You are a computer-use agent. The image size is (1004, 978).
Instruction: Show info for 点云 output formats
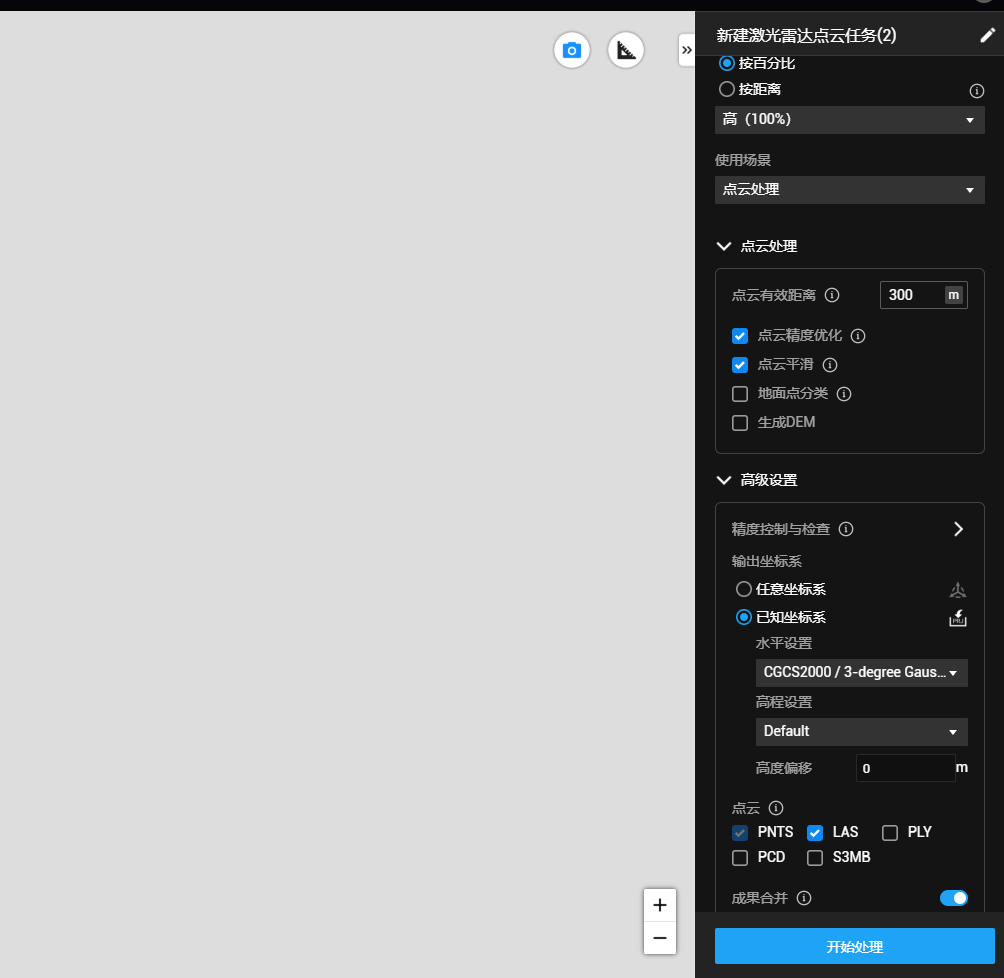click(x=775, y=808)
